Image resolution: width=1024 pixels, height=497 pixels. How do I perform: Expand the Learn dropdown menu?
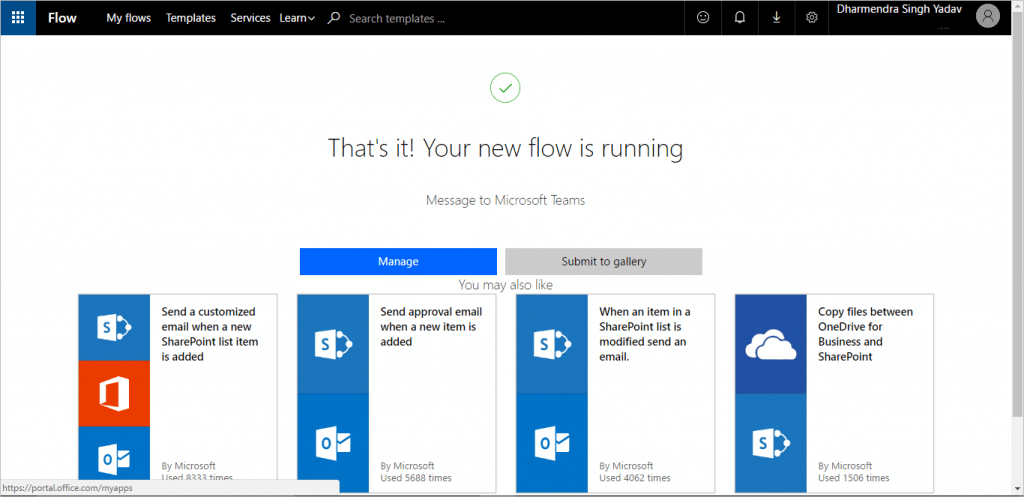point(297,18)
